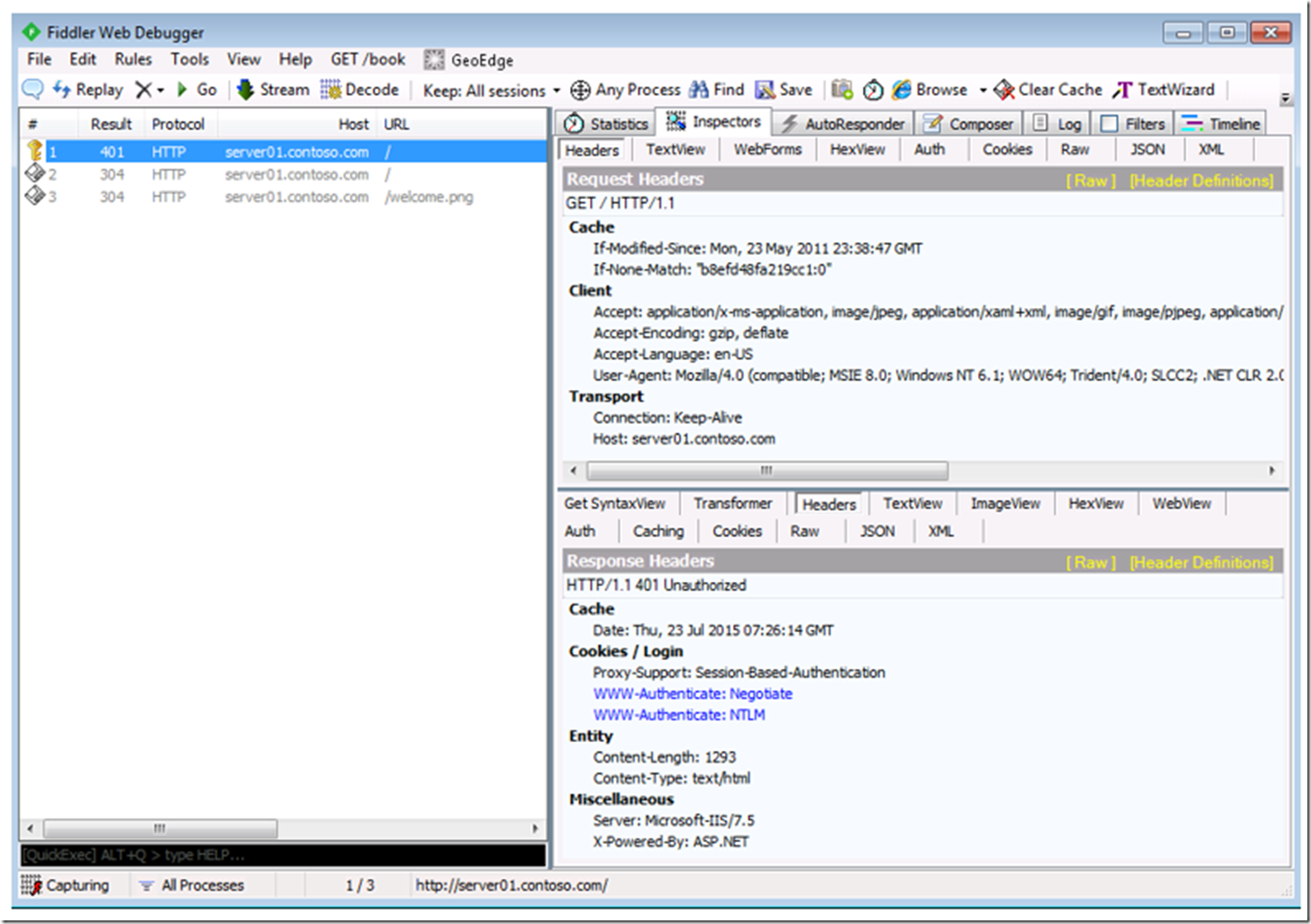Click the camera screenshot icon
The width and height of the screenshot is (1311, 924).
point(842,89)
